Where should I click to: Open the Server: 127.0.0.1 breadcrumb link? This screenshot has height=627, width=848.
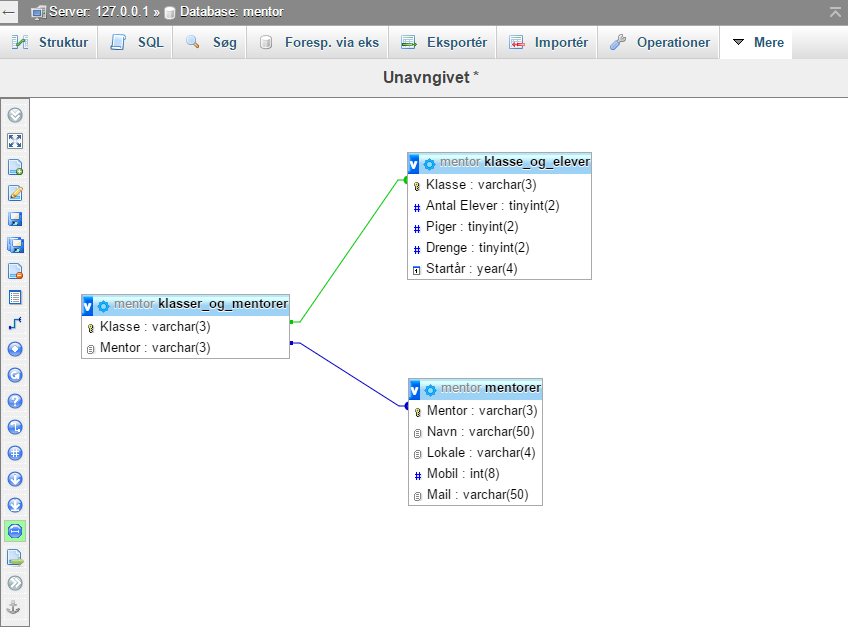tap(98, 12)
